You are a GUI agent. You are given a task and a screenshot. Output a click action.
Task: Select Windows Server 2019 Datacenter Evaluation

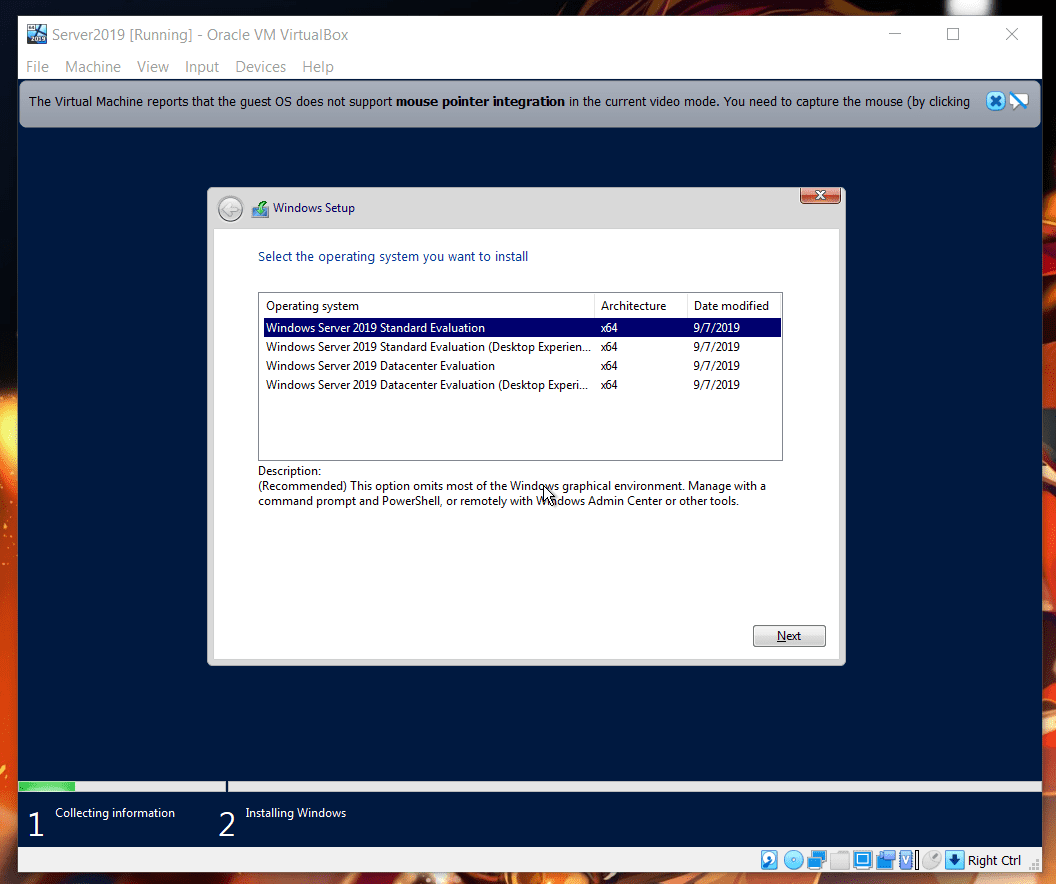coord(380,366)
